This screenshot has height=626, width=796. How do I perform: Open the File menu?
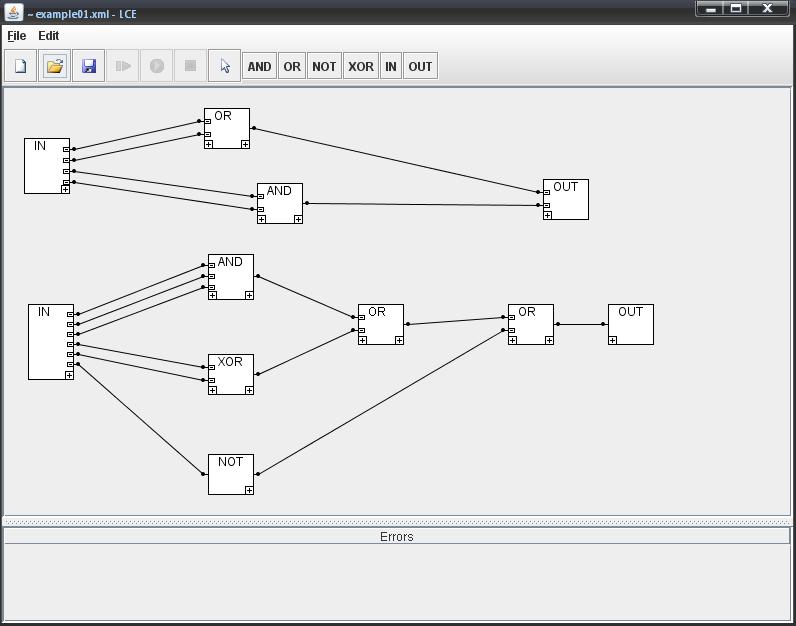16,36
